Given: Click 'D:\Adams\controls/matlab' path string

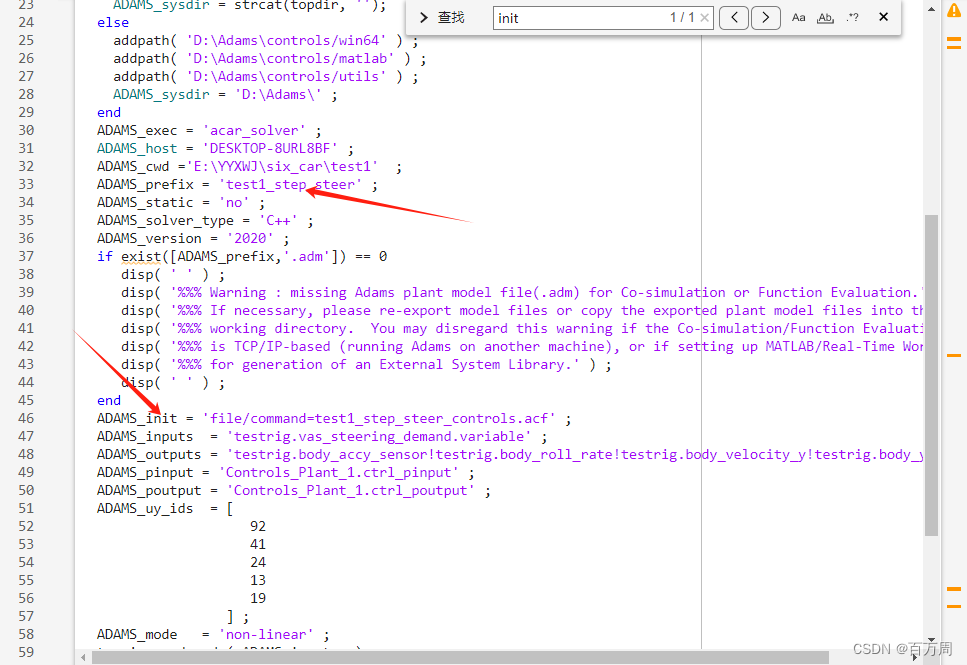Looking at the screenshot, I should tap(290, 59).
